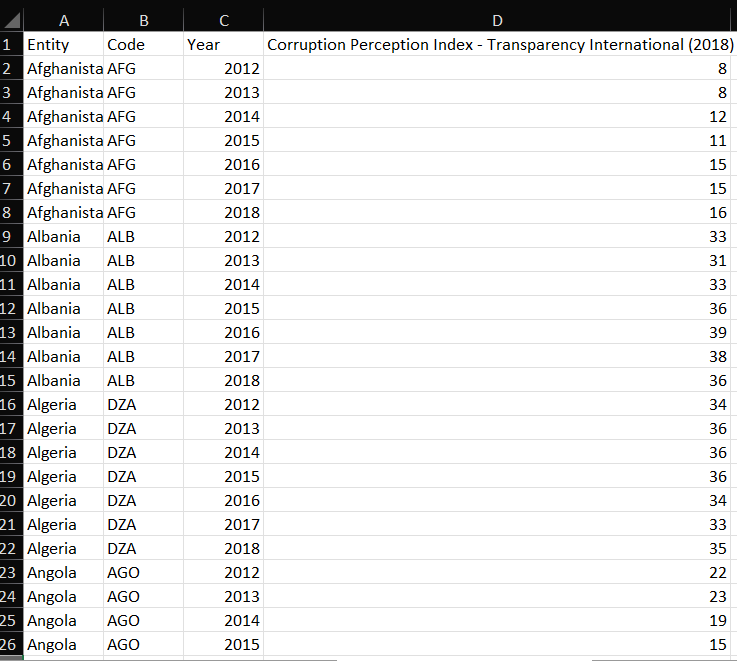
Task: Select column C header
Action: [x=223, y=20]
